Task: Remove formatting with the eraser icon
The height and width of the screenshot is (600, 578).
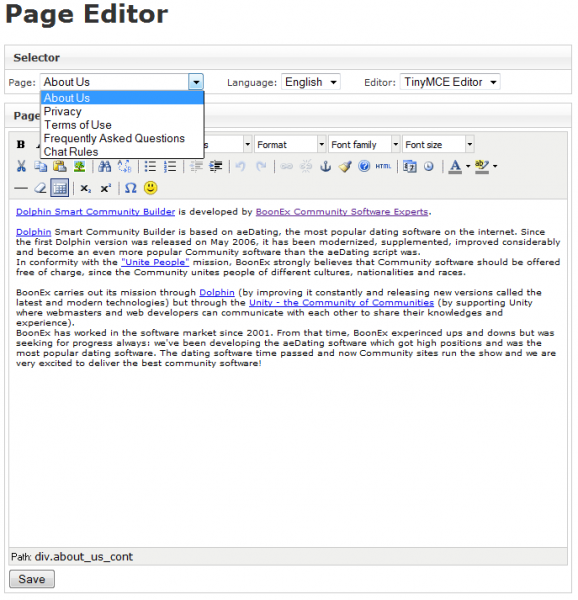Action: pyautogui.click(x=40, y=188)
